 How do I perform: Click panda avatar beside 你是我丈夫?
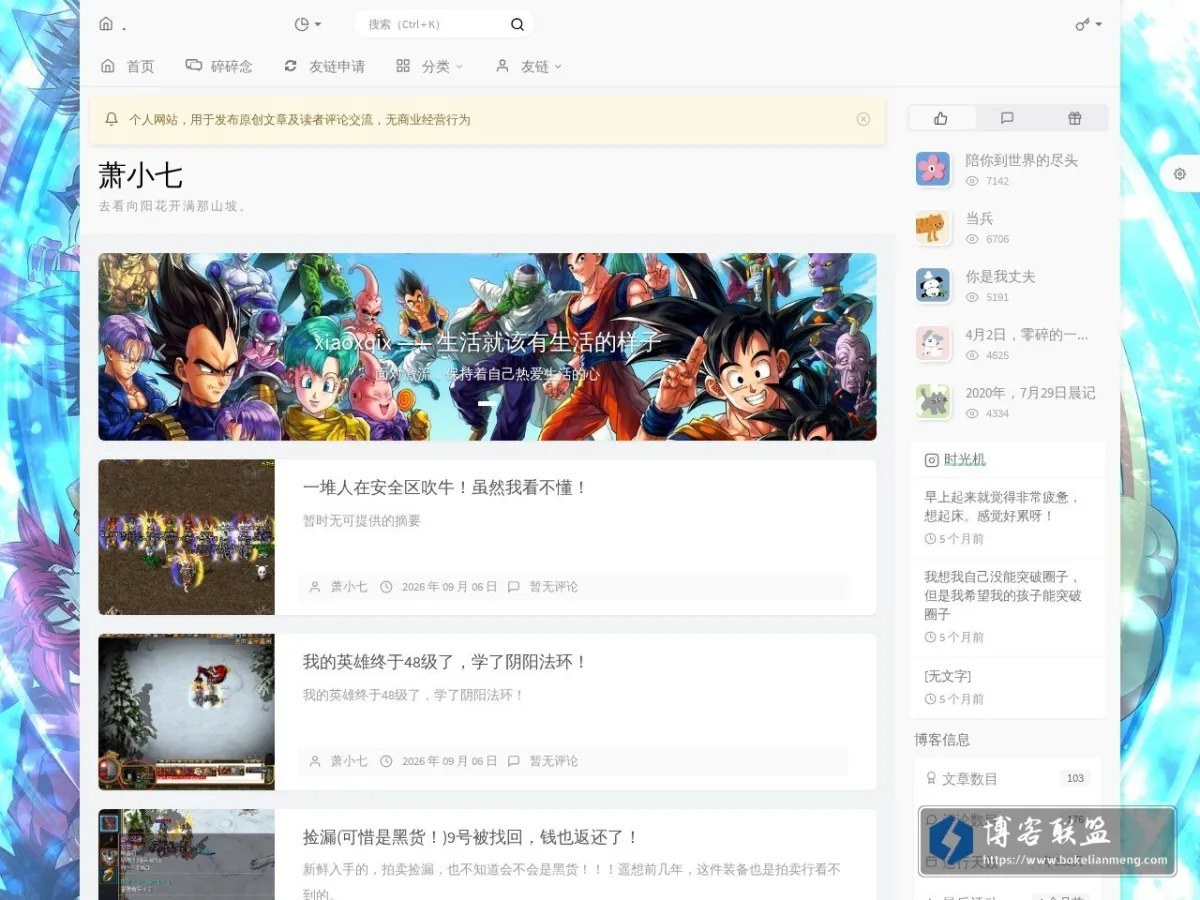click(x=933, y=285)
